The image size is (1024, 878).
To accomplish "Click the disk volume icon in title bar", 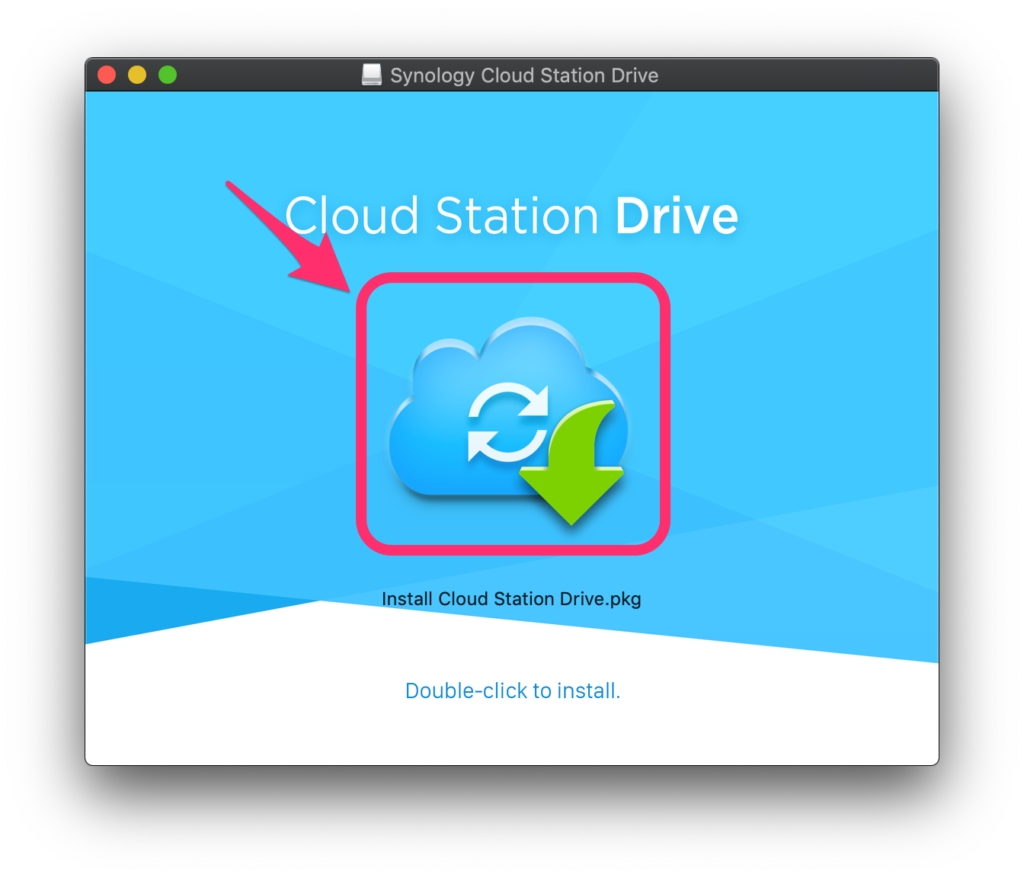I will pyautogui.click(x=372, y=75).
